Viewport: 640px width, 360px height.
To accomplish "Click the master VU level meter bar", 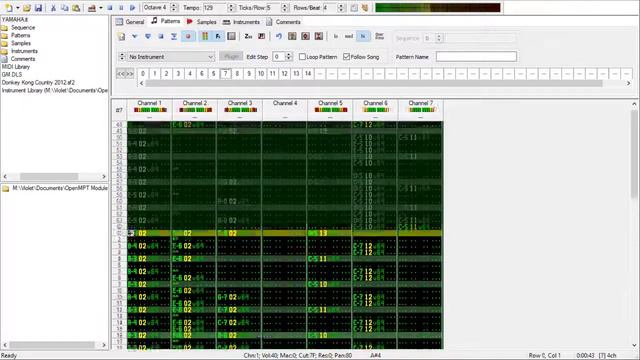I will pos(438,7).
